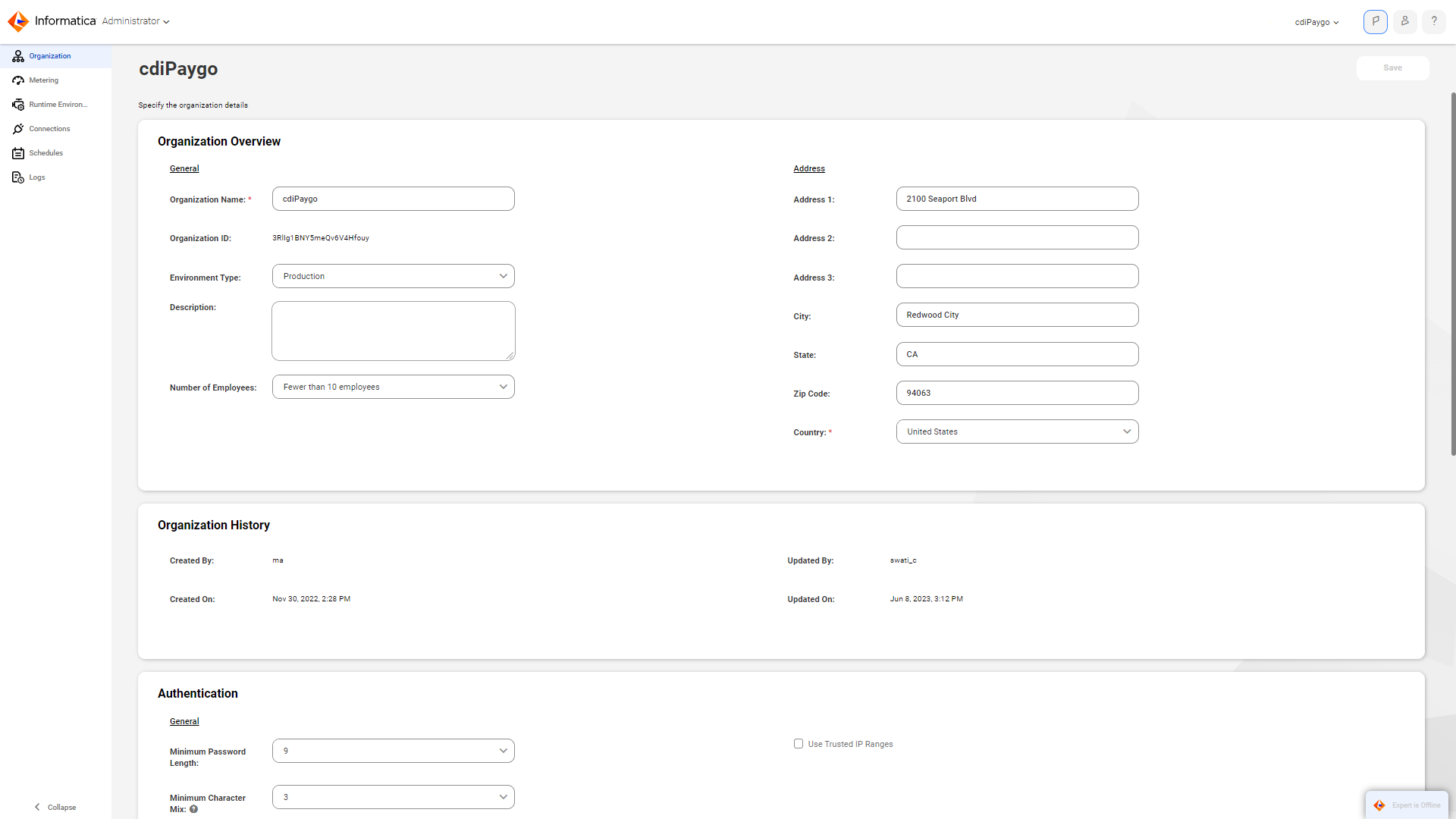Click the City input field
The height and width of the screenshot is (819, 1456).
[1017, 315]
